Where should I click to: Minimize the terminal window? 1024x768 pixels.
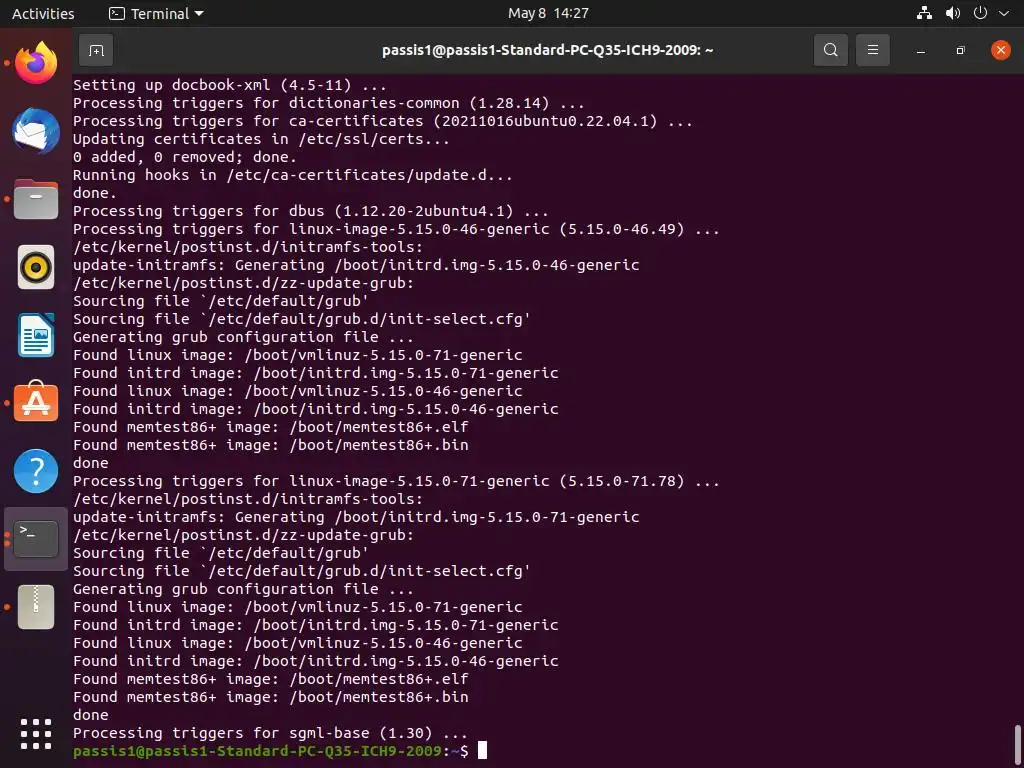pos(921,50)
